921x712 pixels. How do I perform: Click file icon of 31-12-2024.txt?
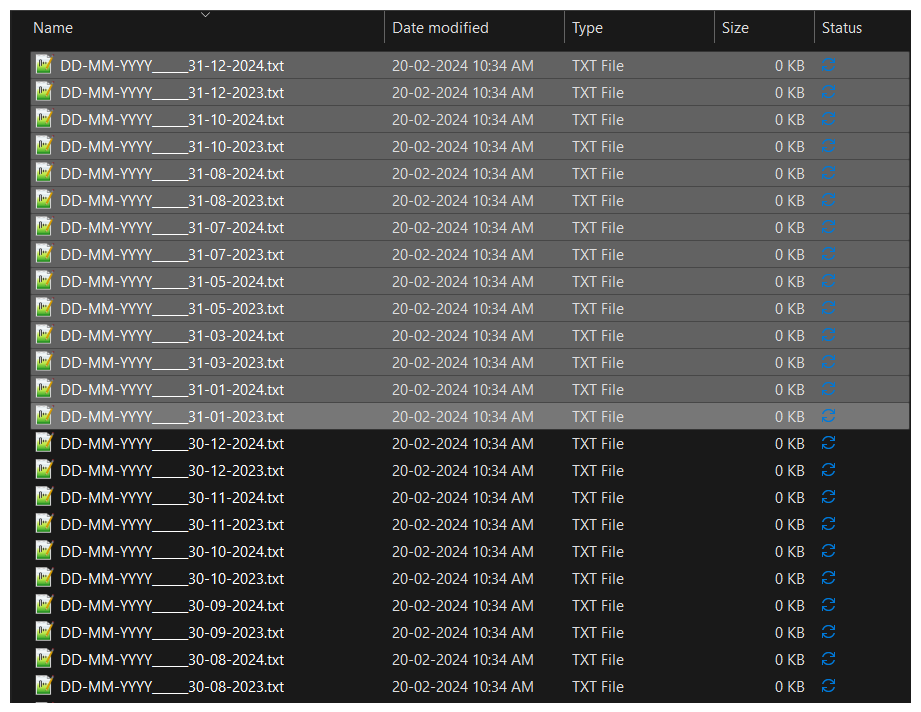(x=44, y=66)
